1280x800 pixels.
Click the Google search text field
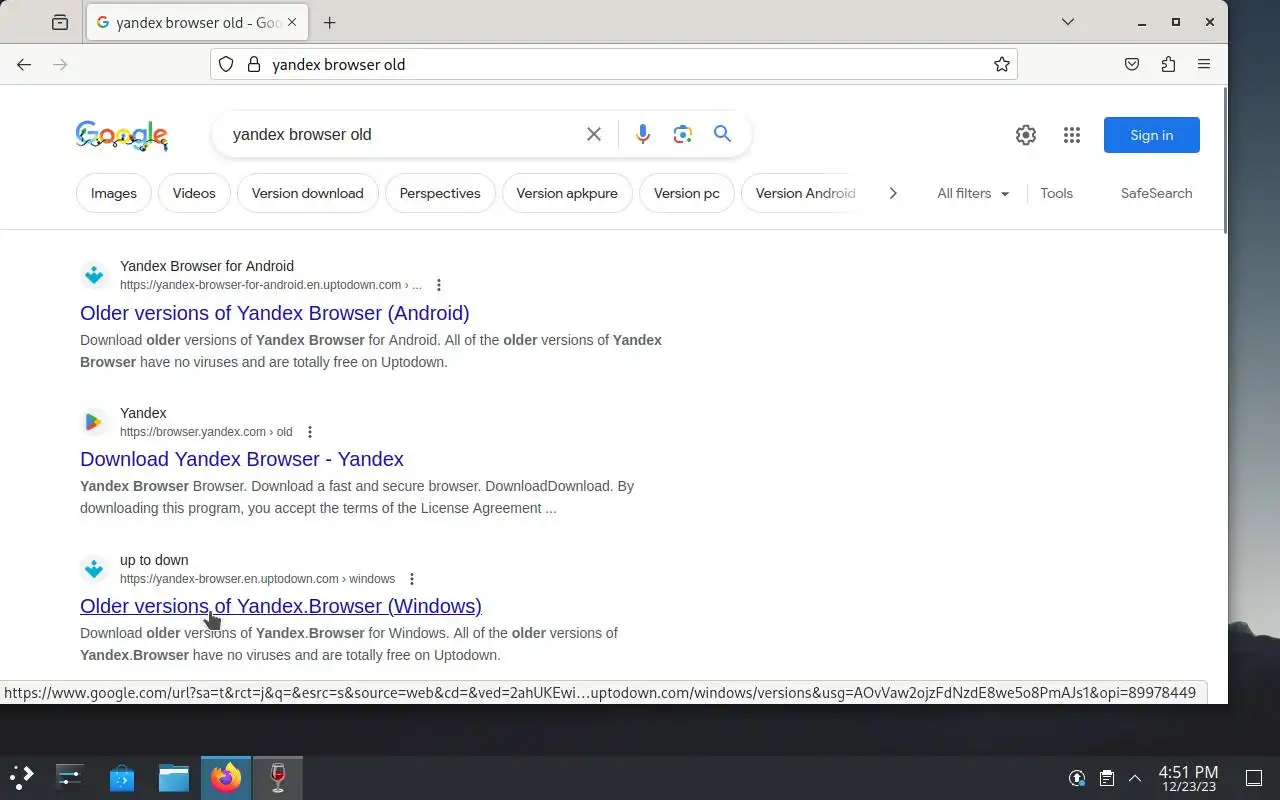click(400, 134)
